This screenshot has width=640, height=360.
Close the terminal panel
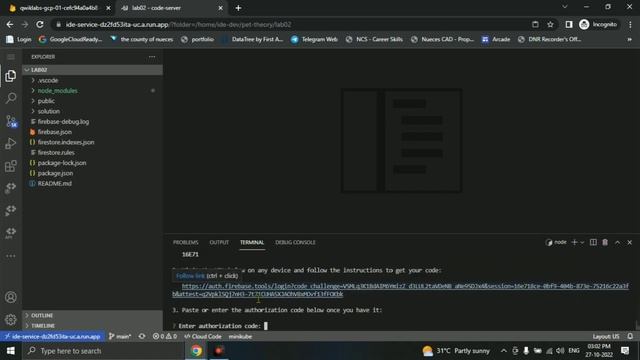click(x=629, y=242)
